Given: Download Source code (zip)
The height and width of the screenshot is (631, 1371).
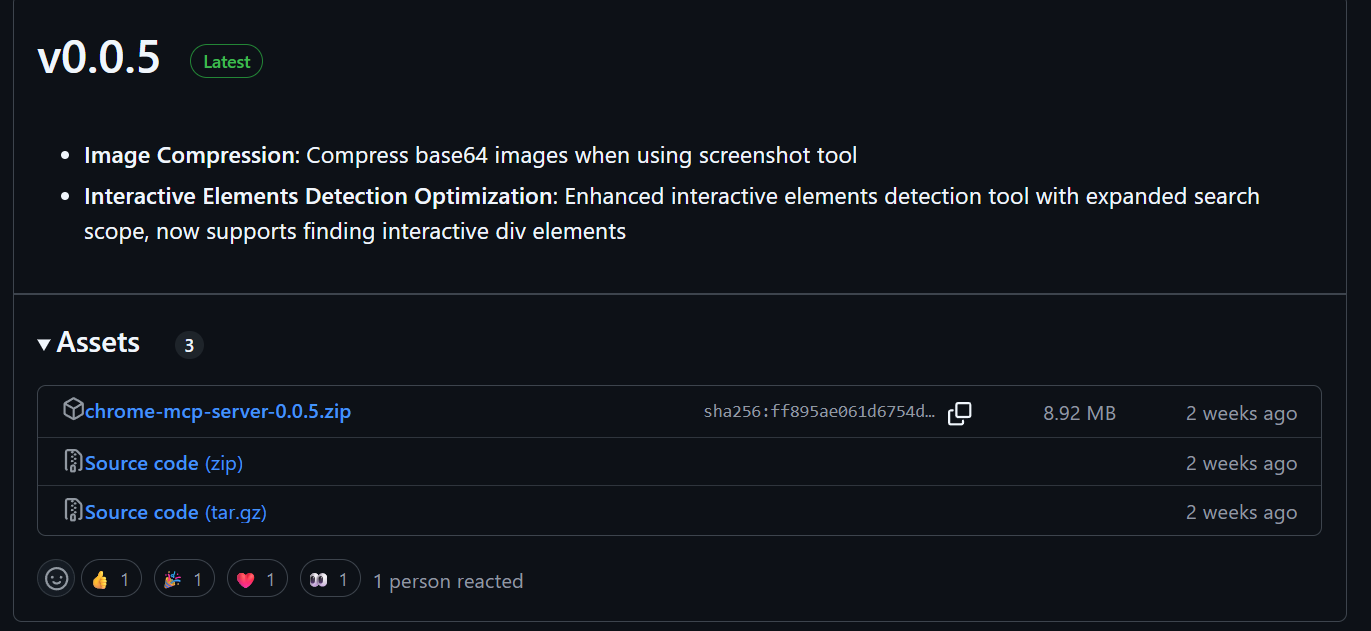Looking at the screenshot, I should click(x=164, y=463).
